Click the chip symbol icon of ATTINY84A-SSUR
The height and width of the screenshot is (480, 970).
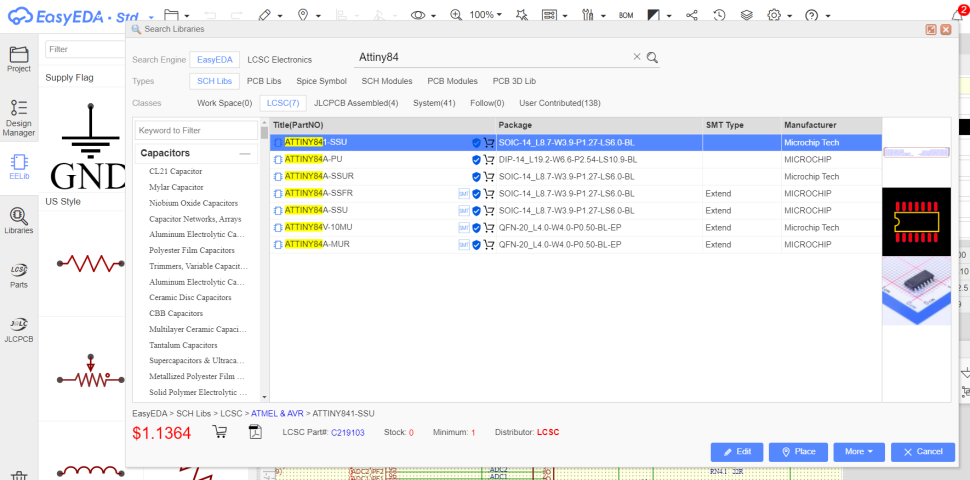[x=278, y=177]
